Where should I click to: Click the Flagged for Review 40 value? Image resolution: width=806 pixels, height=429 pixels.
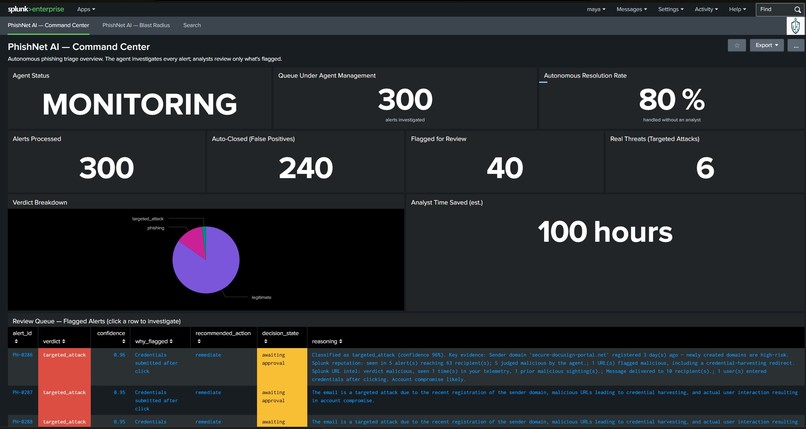coord(505,168)
